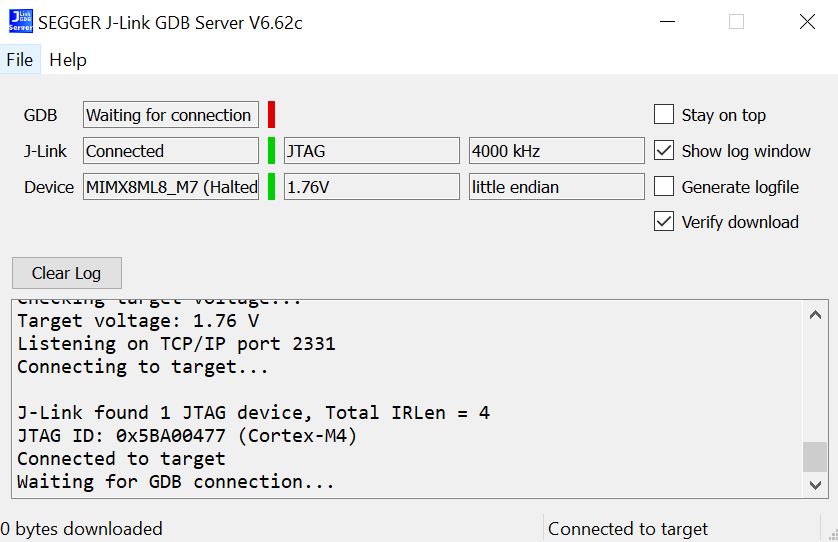The width and height of the screenshot is (838, 542).
Task: Click the J-Link Connected status field
Action: [x=170, y=151]
